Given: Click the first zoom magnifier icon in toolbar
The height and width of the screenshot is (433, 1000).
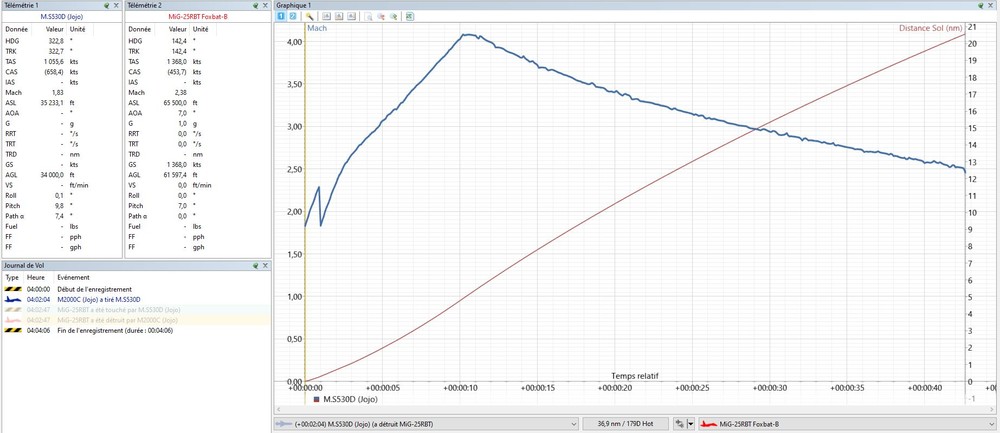Looking at the screenshot, I should point(369,16).
